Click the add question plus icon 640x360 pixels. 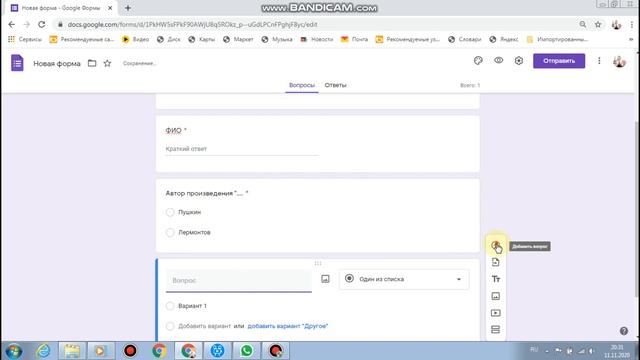coord(496,245)
